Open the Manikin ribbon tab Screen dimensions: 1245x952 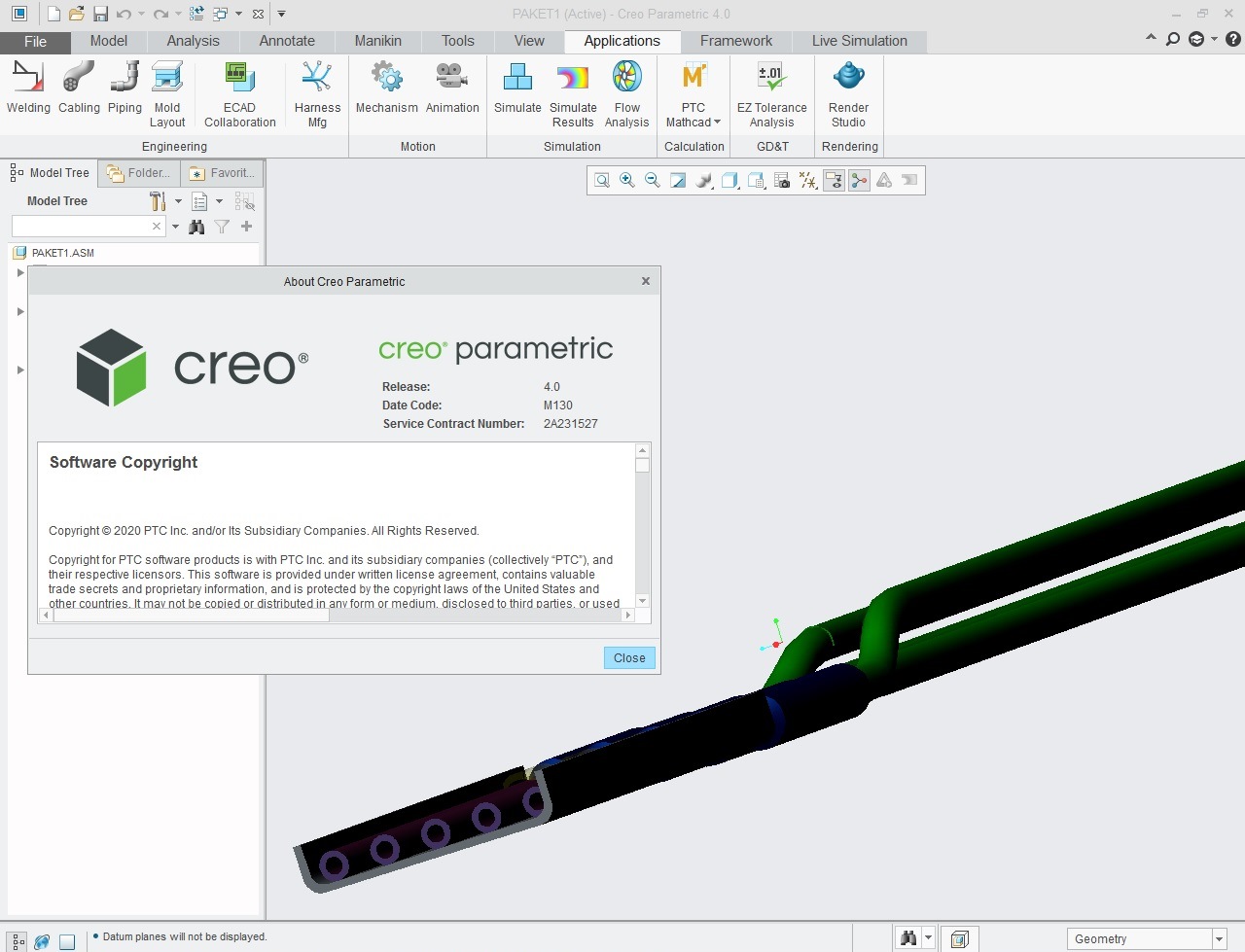click(x=378, y=41)
